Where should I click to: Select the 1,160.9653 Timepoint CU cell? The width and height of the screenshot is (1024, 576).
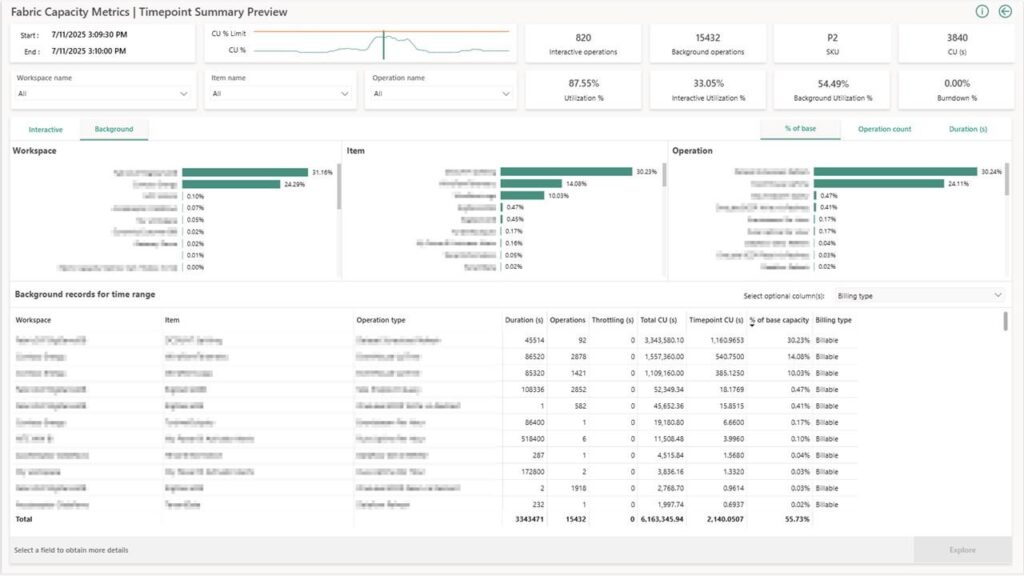click(726, 340)
